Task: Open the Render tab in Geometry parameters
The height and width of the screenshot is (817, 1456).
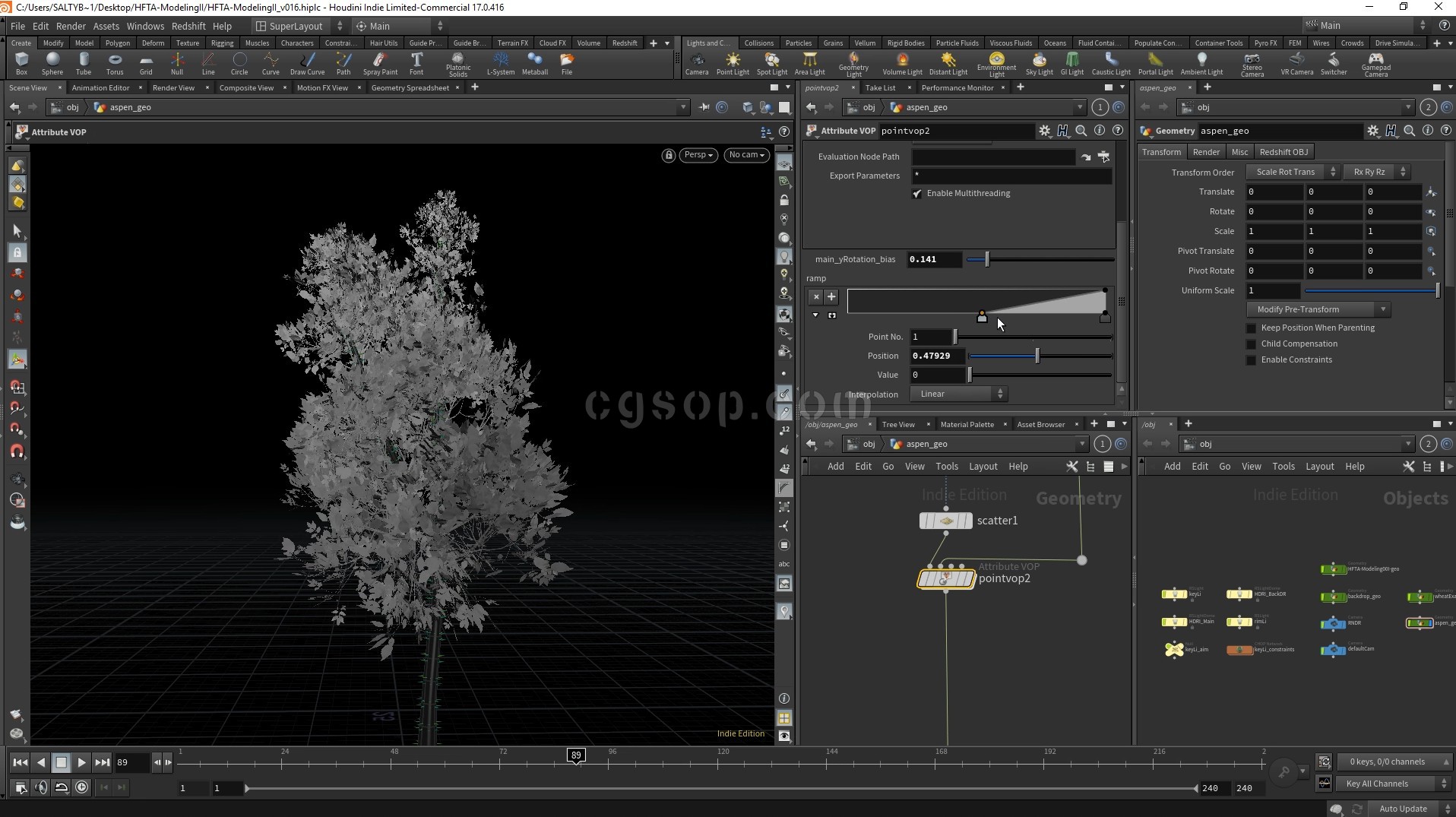Action: [1206, 152]
